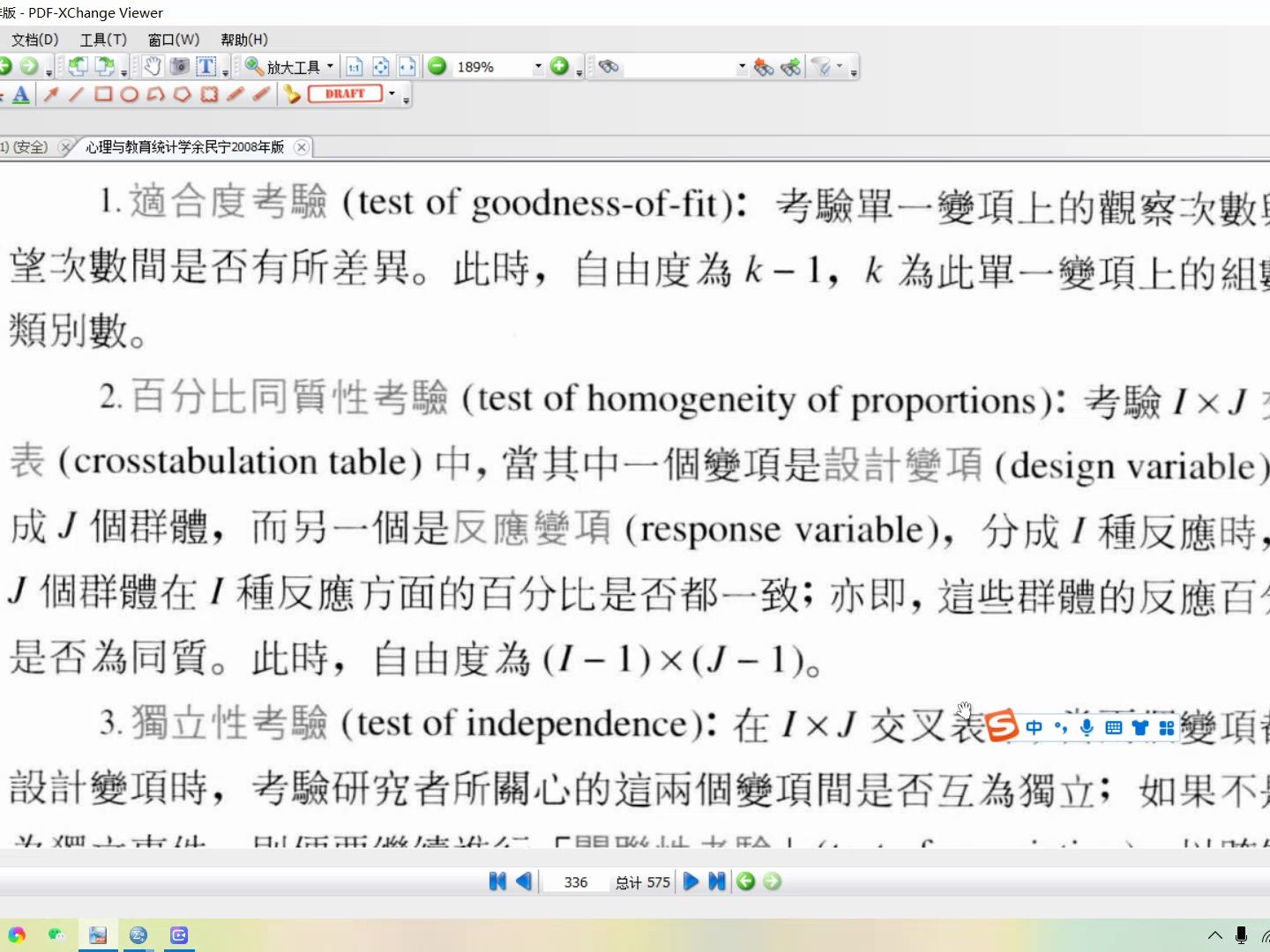Viewport: 1270px width, 952px height.
Task: Open the search options funnel dropdown arrow
Action: tap(839, 66)
